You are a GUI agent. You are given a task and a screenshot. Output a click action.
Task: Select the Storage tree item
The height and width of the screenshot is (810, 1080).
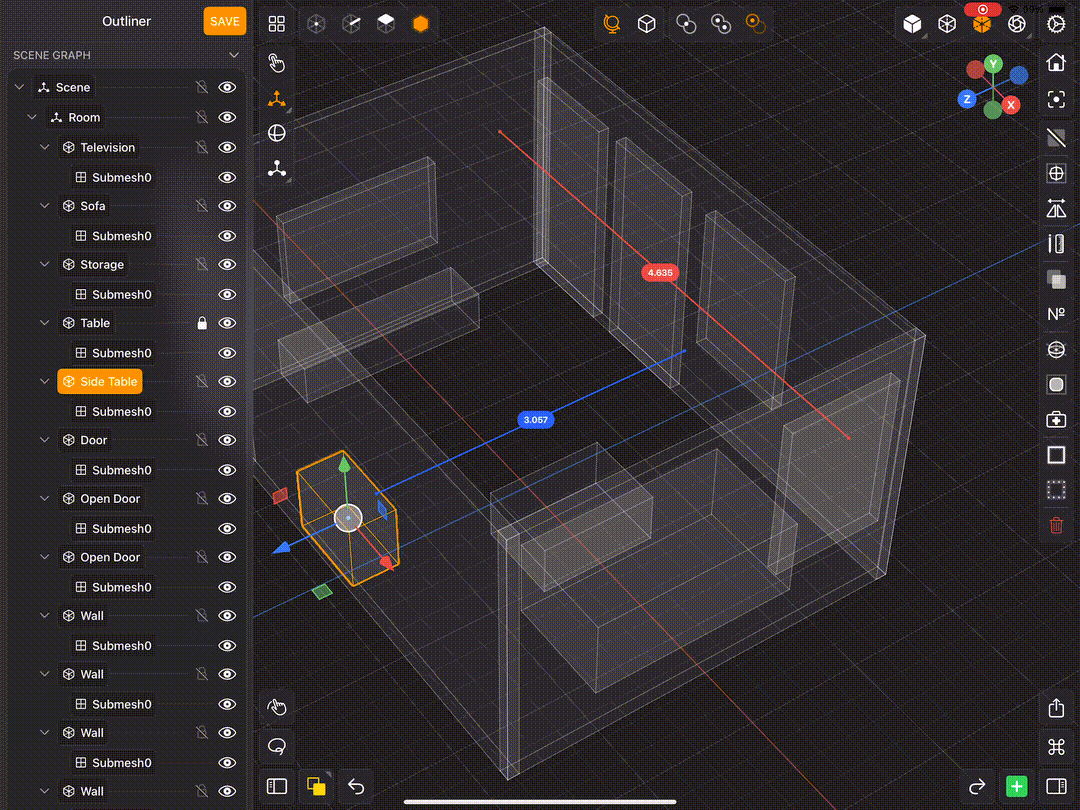point(94,264)
